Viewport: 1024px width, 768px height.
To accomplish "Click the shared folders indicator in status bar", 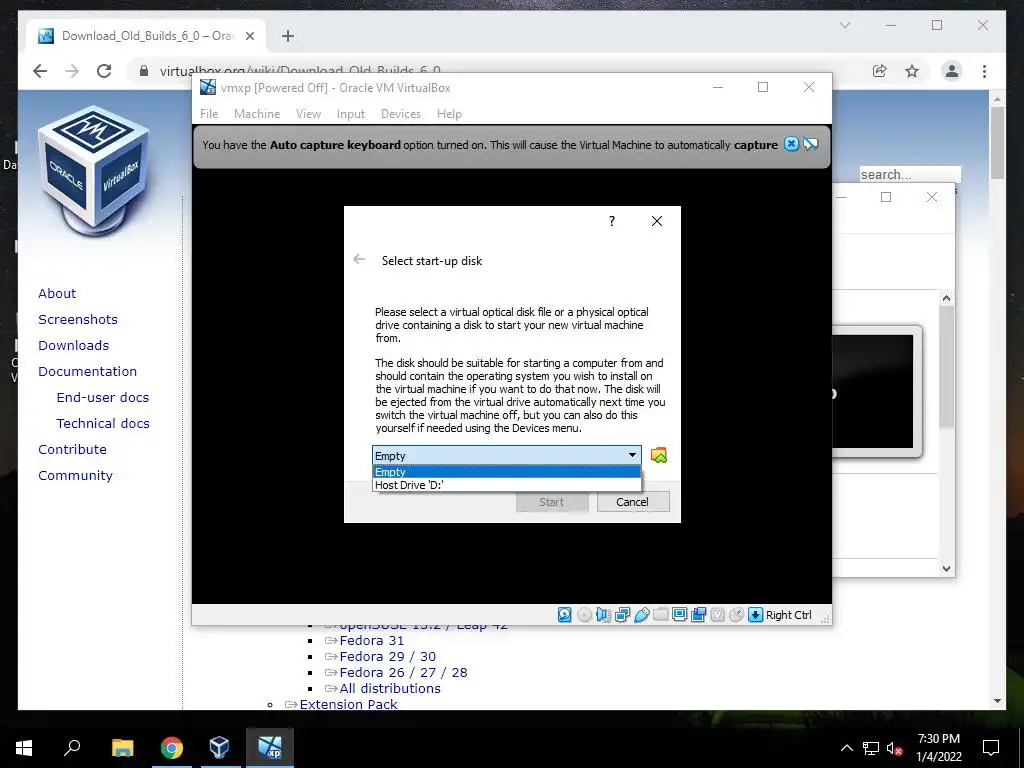I will [660, 615].
